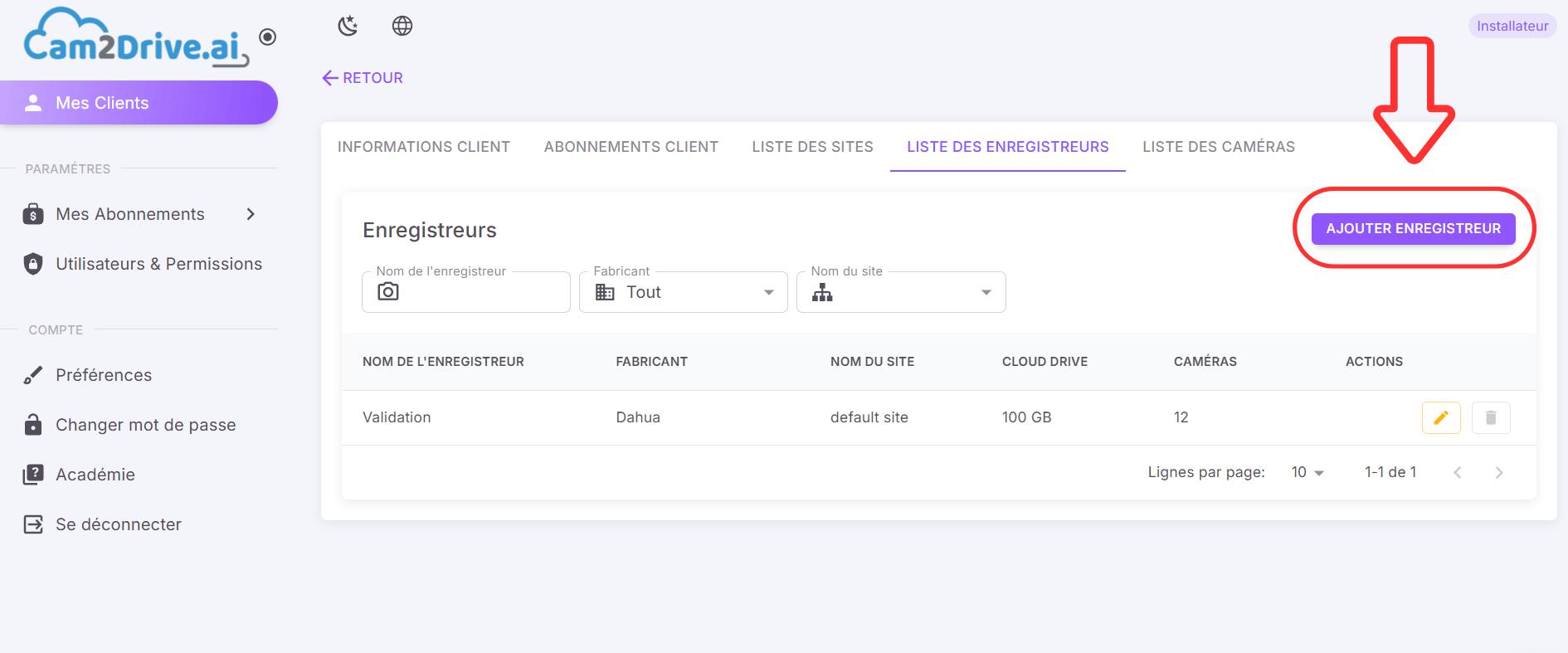Click the Dahua manufacturer cell
This screenshot has height=653, width=1568.
coord(638,417)
